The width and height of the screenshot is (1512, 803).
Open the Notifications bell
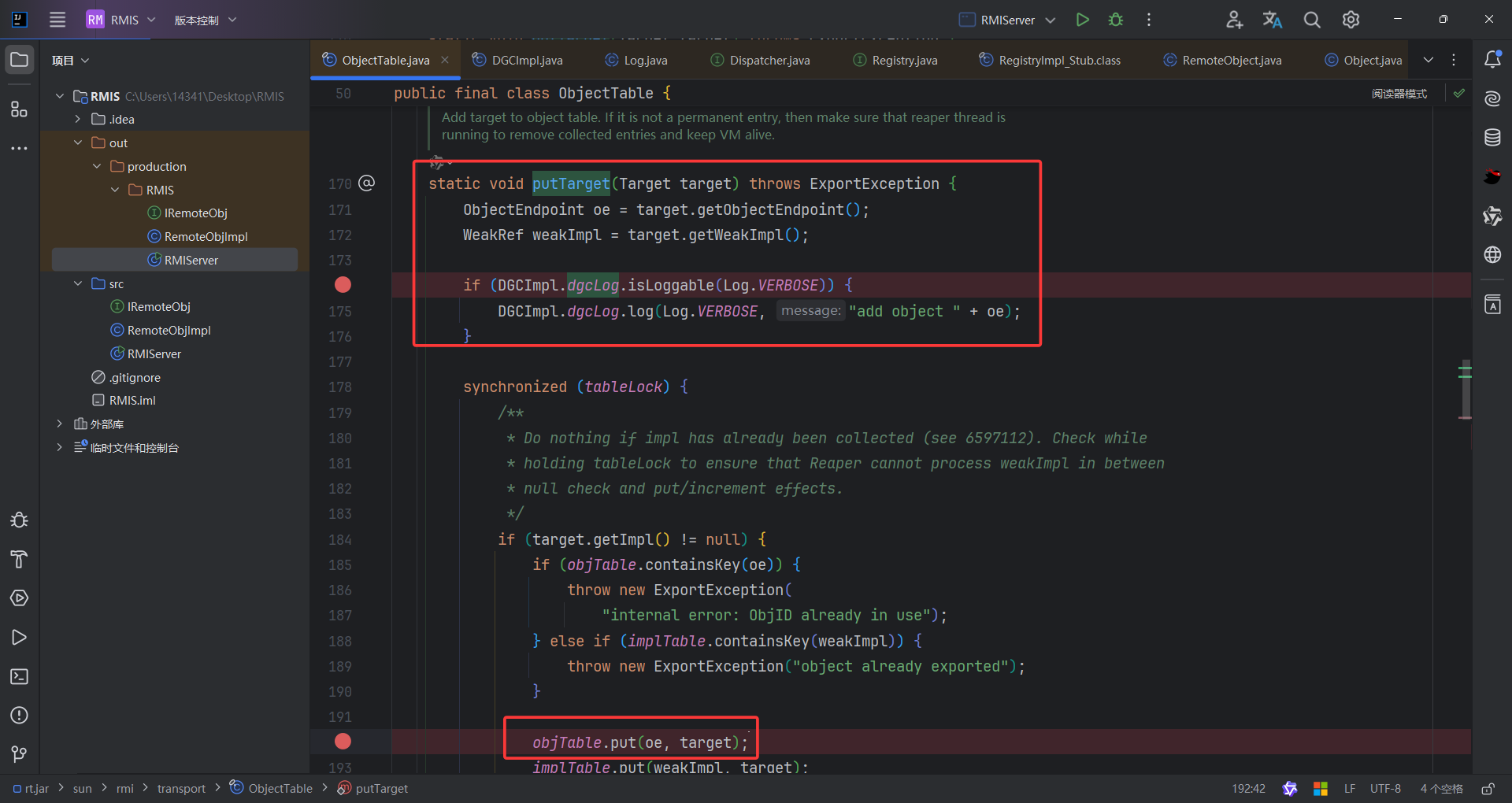(x=1492, y=59)
